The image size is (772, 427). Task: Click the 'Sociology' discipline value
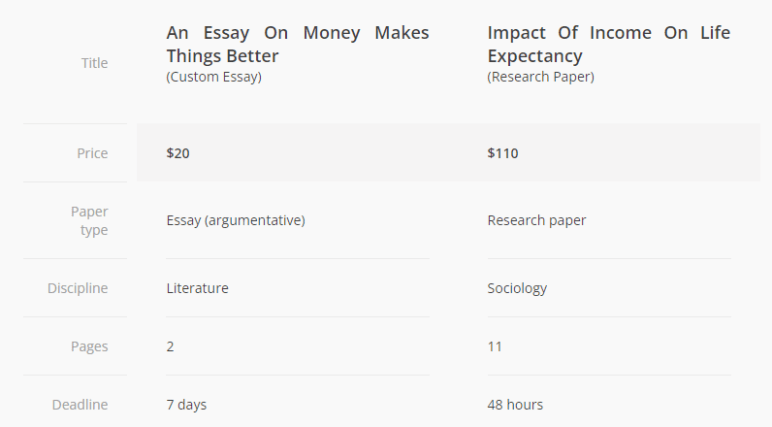517,288
